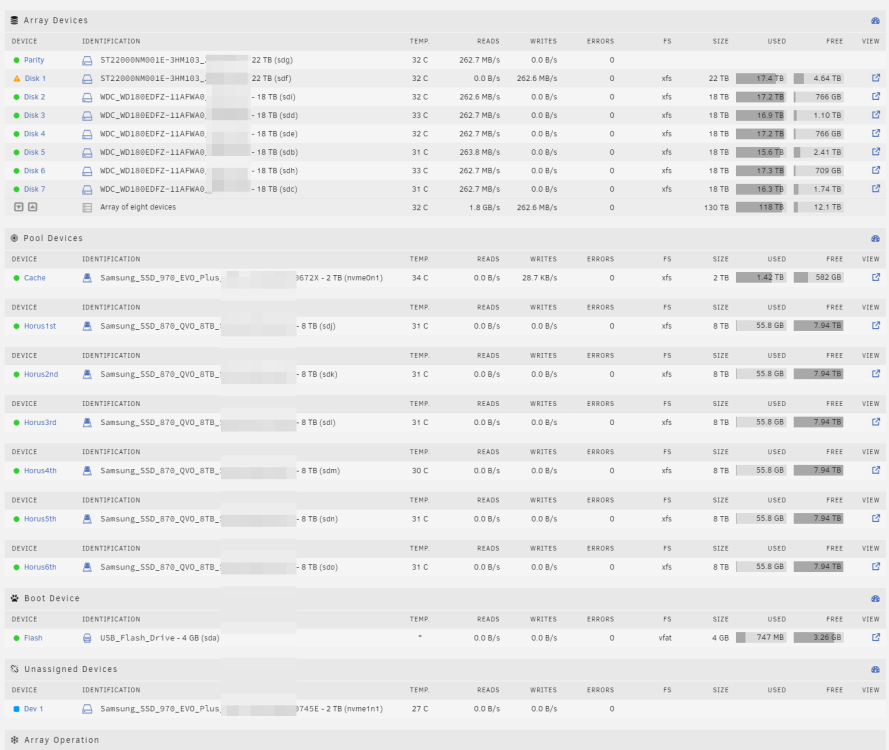Click the Disk 5 read speed 263.8 MB/s
This screenshot has width=889, height=750.
tap(480, 152)
